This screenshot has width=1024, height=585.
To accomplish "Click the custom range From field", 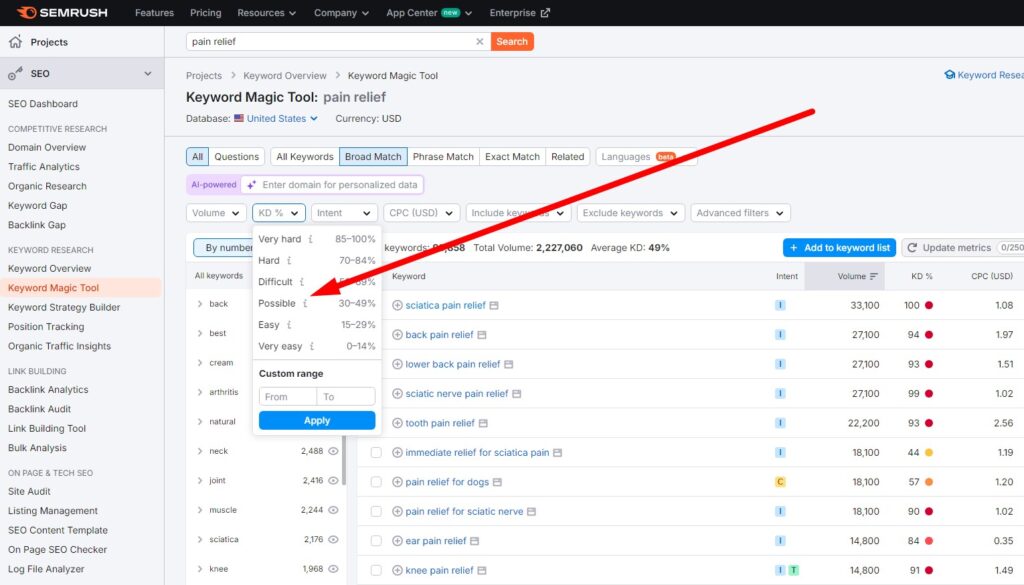I will coord(288,396).
